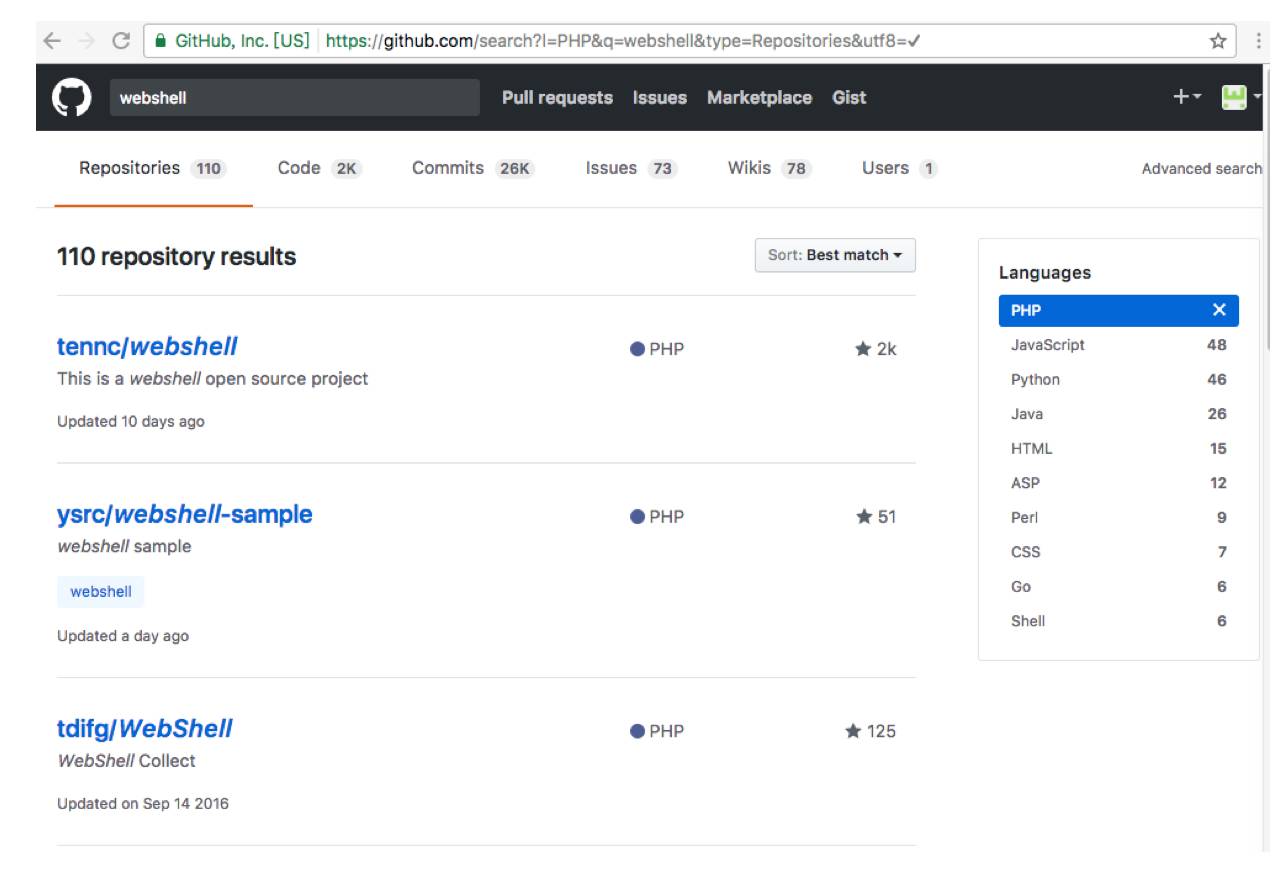The image size is (1284, 870).
Task: Open the Sort: Best match dropdown
Action: pyautogui.click(x=835, y=255)
